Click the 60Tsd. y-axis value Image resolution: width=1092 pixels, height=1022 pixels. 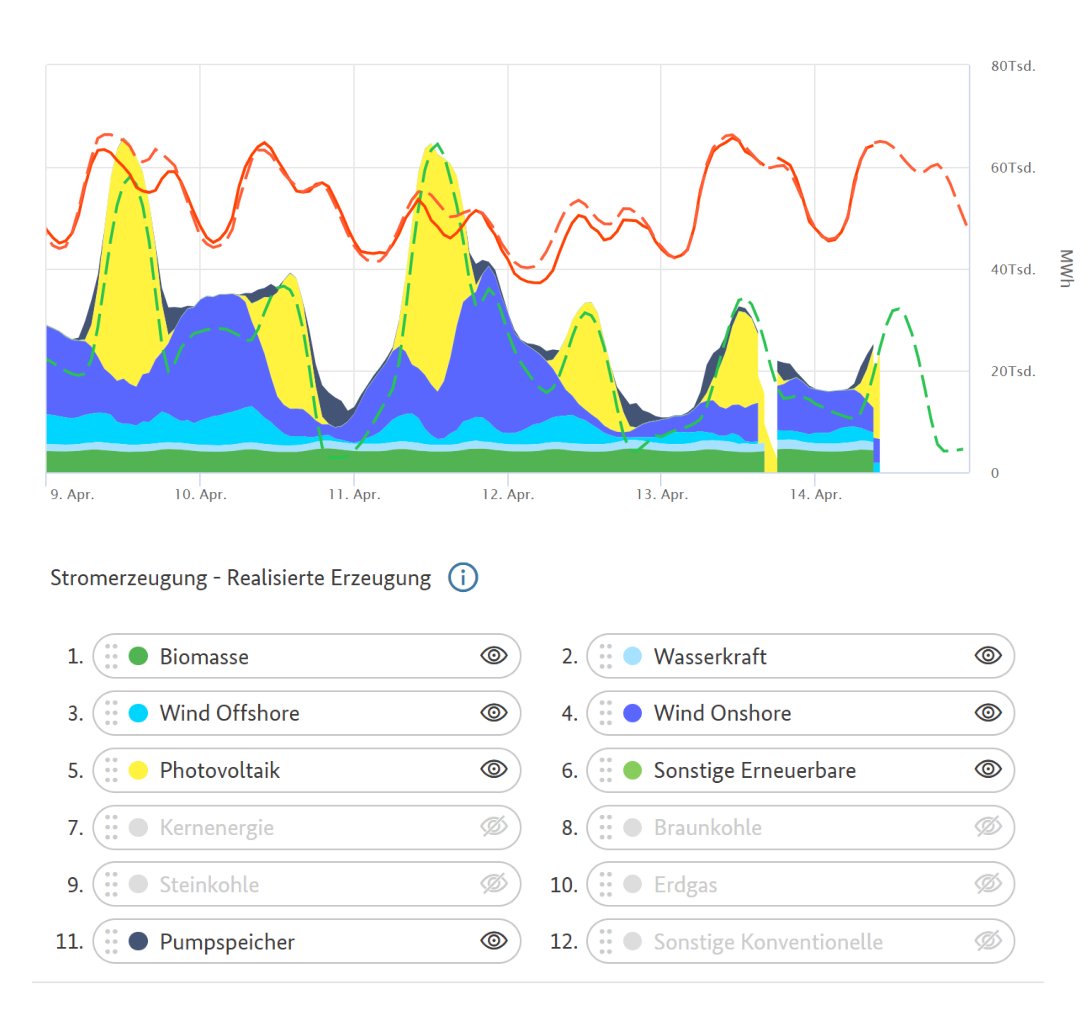coord(1013,168)
